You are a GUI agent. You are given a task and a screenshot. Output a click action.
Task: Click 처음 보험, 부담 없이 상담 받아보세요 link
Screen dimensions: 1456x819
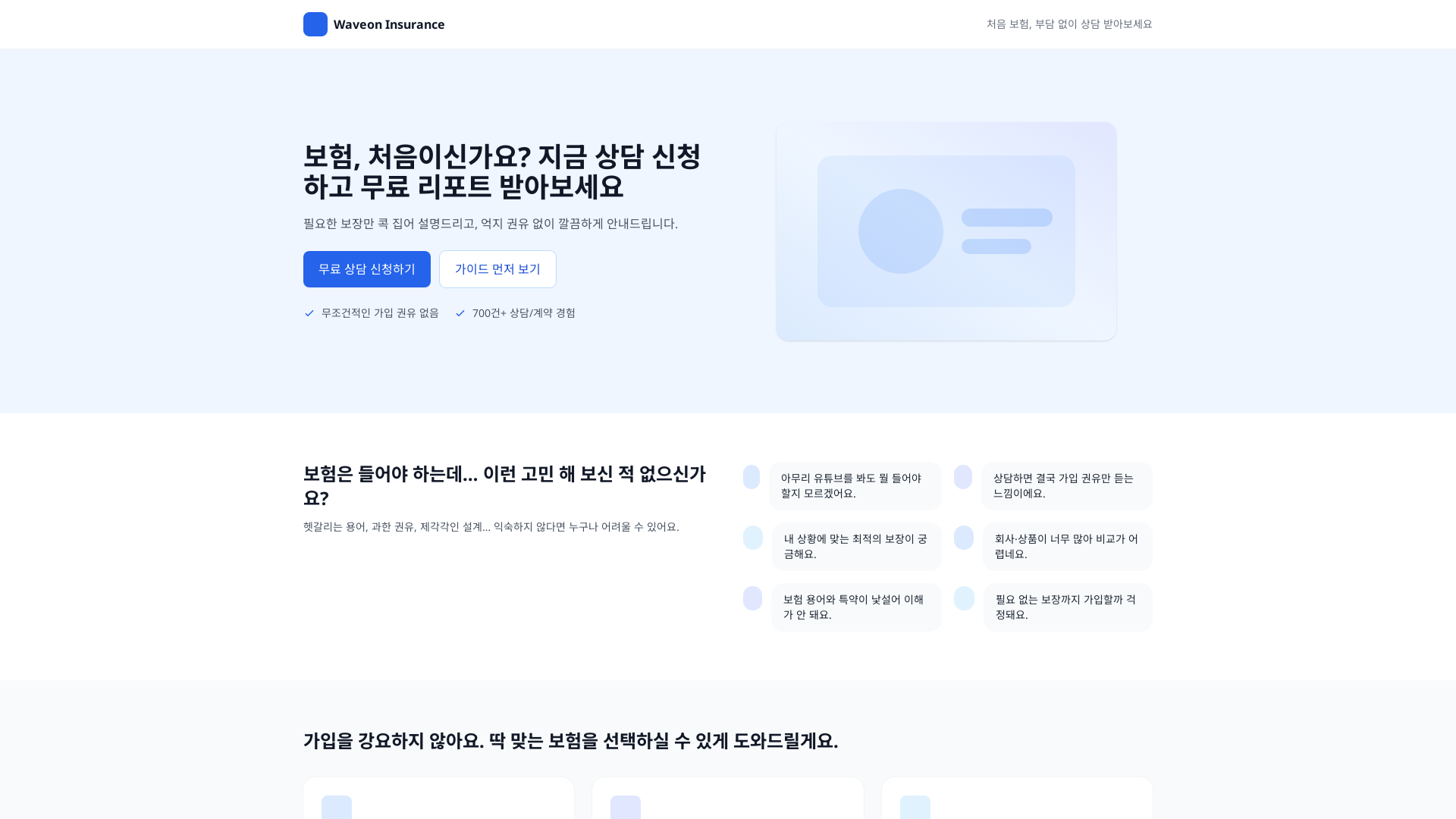pyautogui.click(x=1069, y=24)
